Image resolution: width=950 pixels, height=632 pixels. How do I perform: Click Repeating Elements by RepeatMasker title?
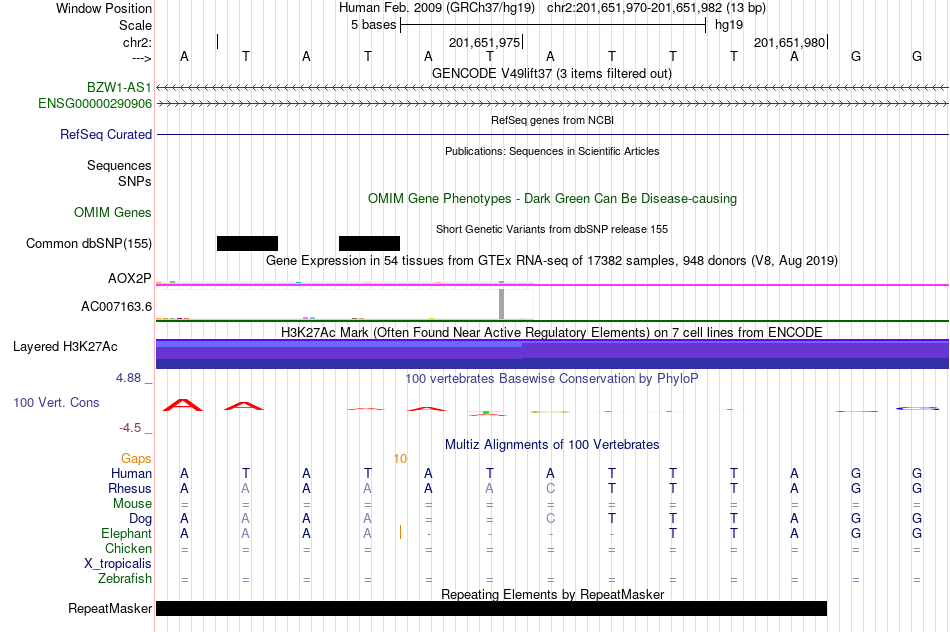552,595
